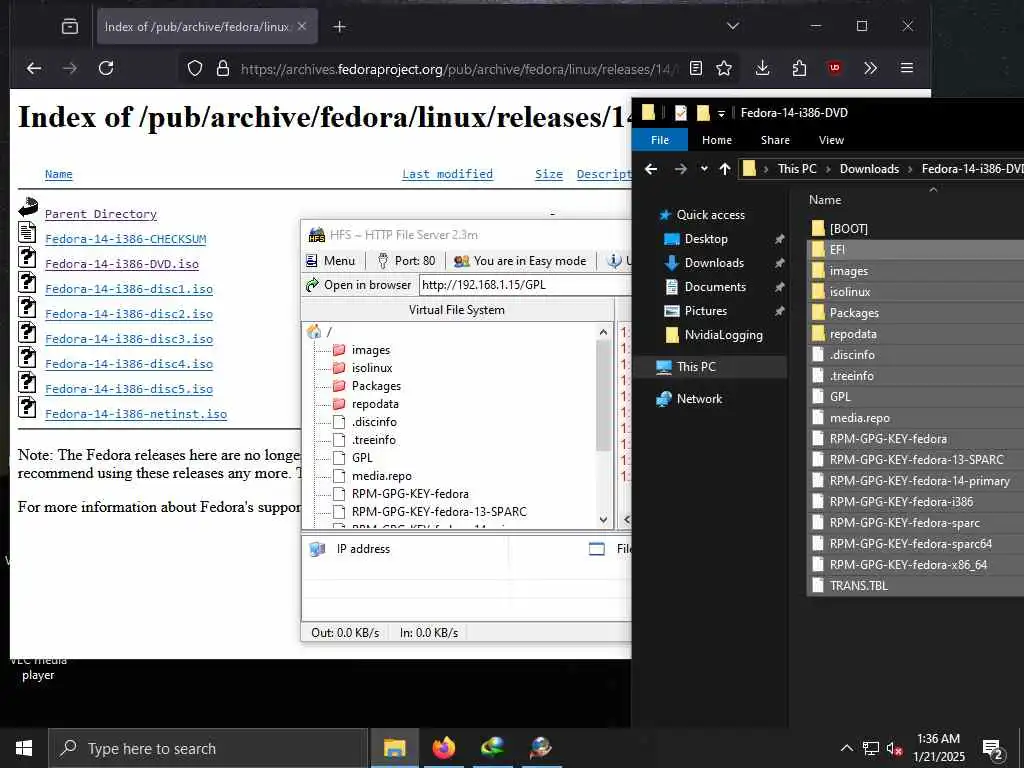
Task: Open Explorer View ribbon tab
Action: pos(831,140)
